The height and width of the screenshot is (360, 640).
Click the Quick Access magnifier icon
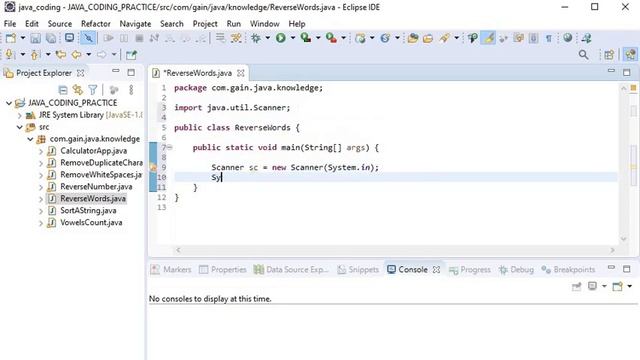pyautogui.click(x=584, y=55)
